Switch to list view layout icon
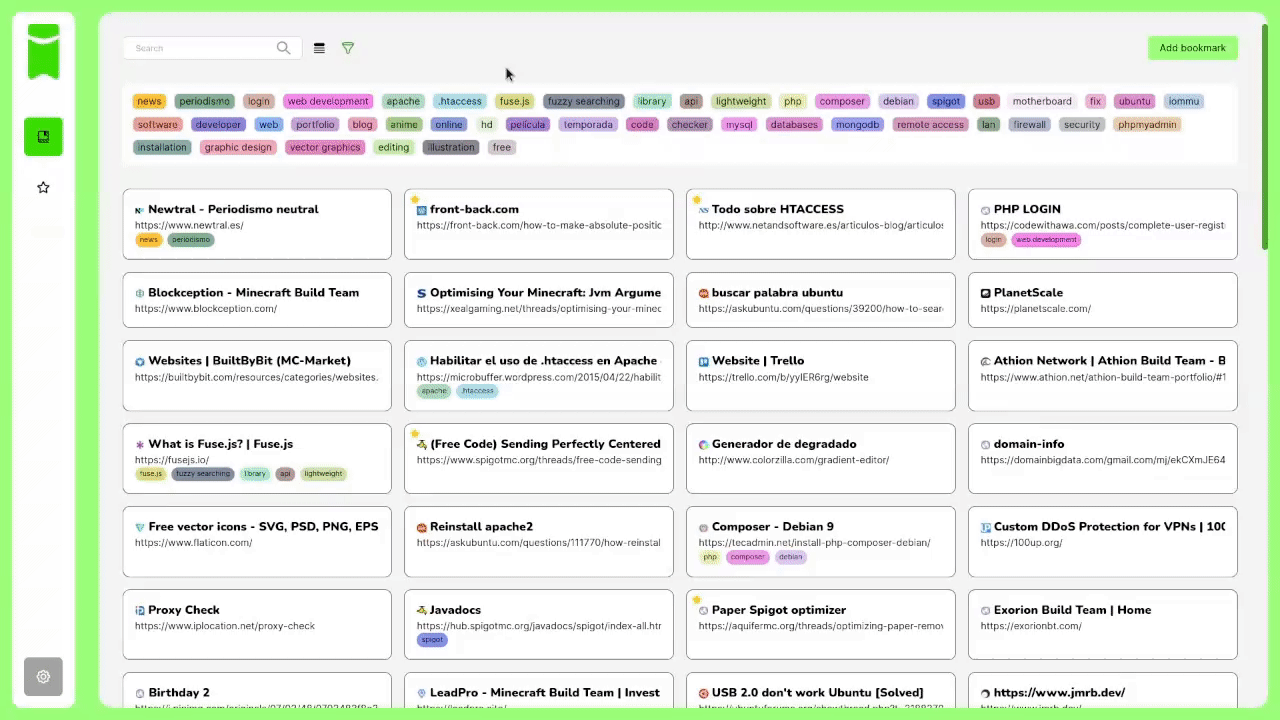Viewport: 1280px width, 720px height. pos(319,48)
